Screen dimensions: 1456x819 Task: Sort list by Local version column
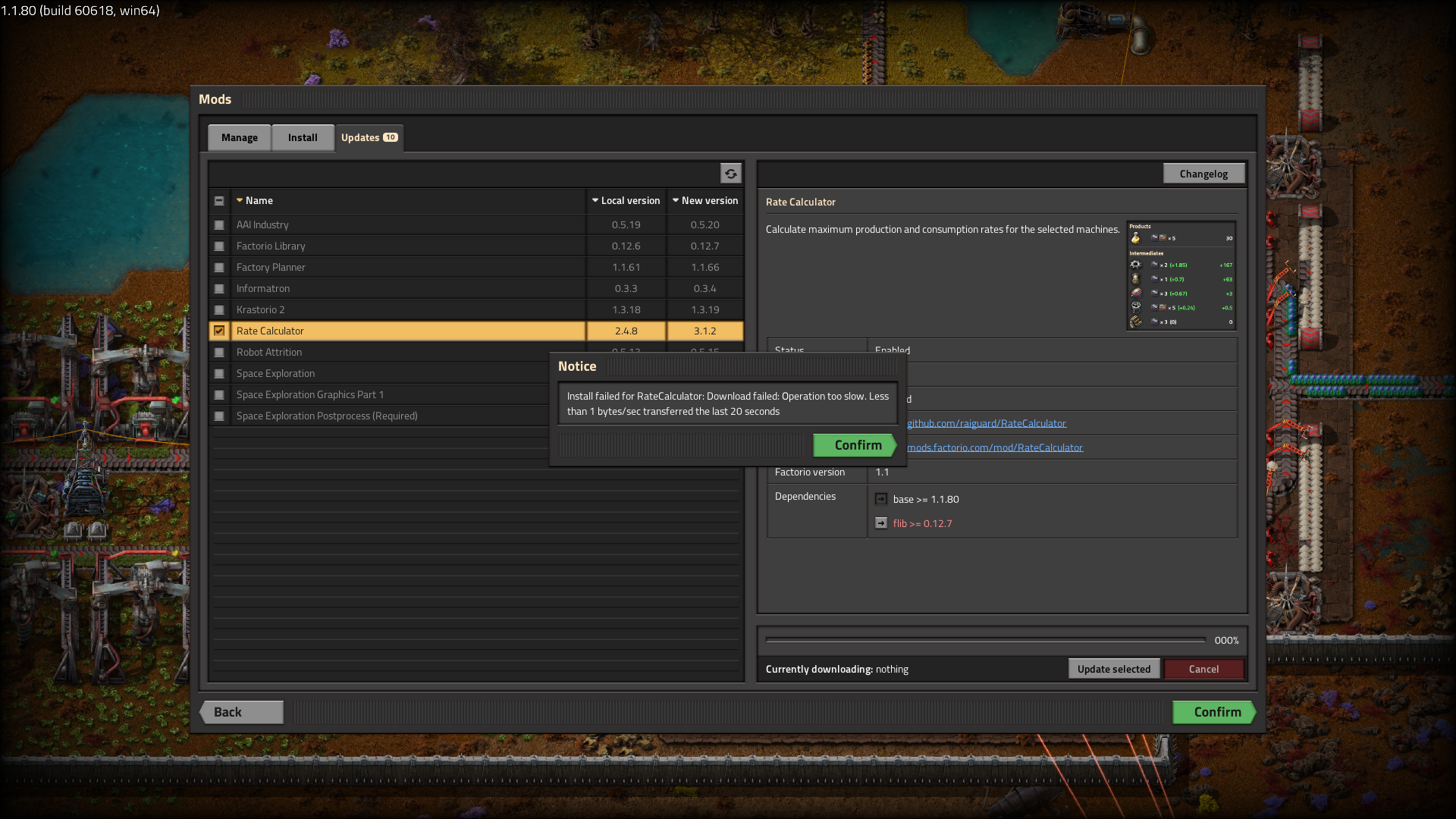click(x=626, y=201)
